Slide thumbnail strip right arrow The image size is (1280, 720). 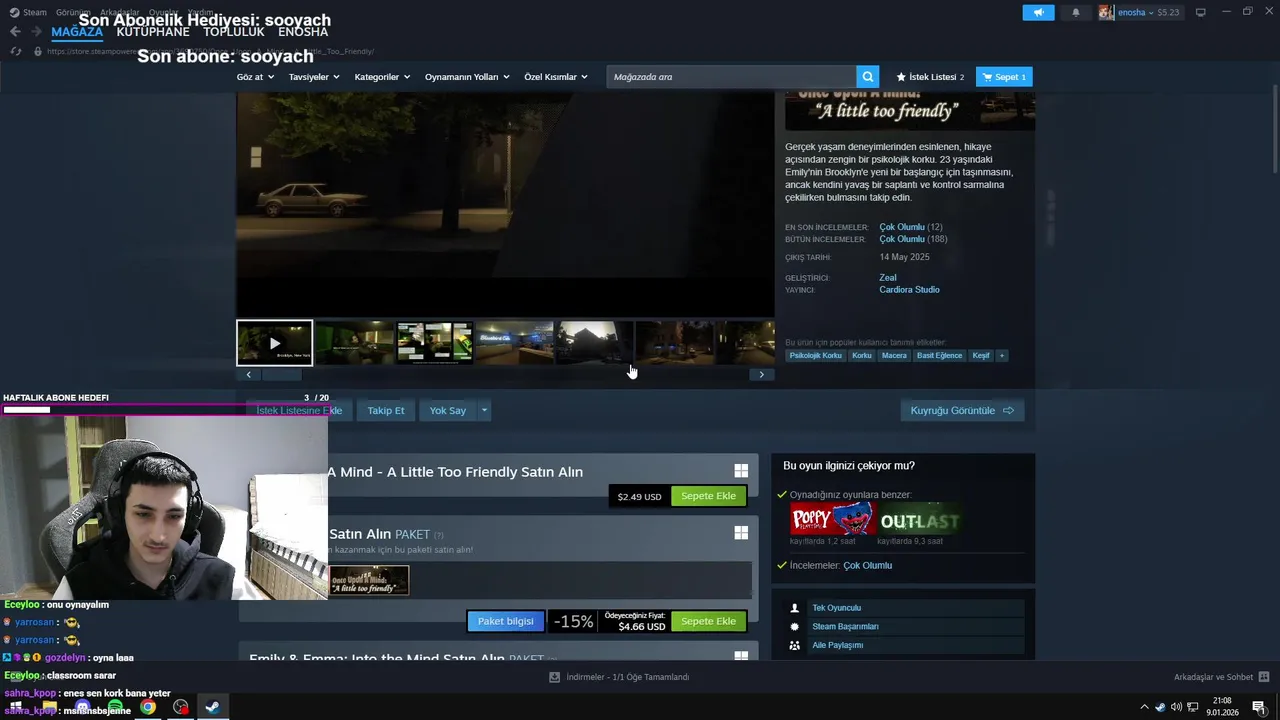(x=761, y=374)
